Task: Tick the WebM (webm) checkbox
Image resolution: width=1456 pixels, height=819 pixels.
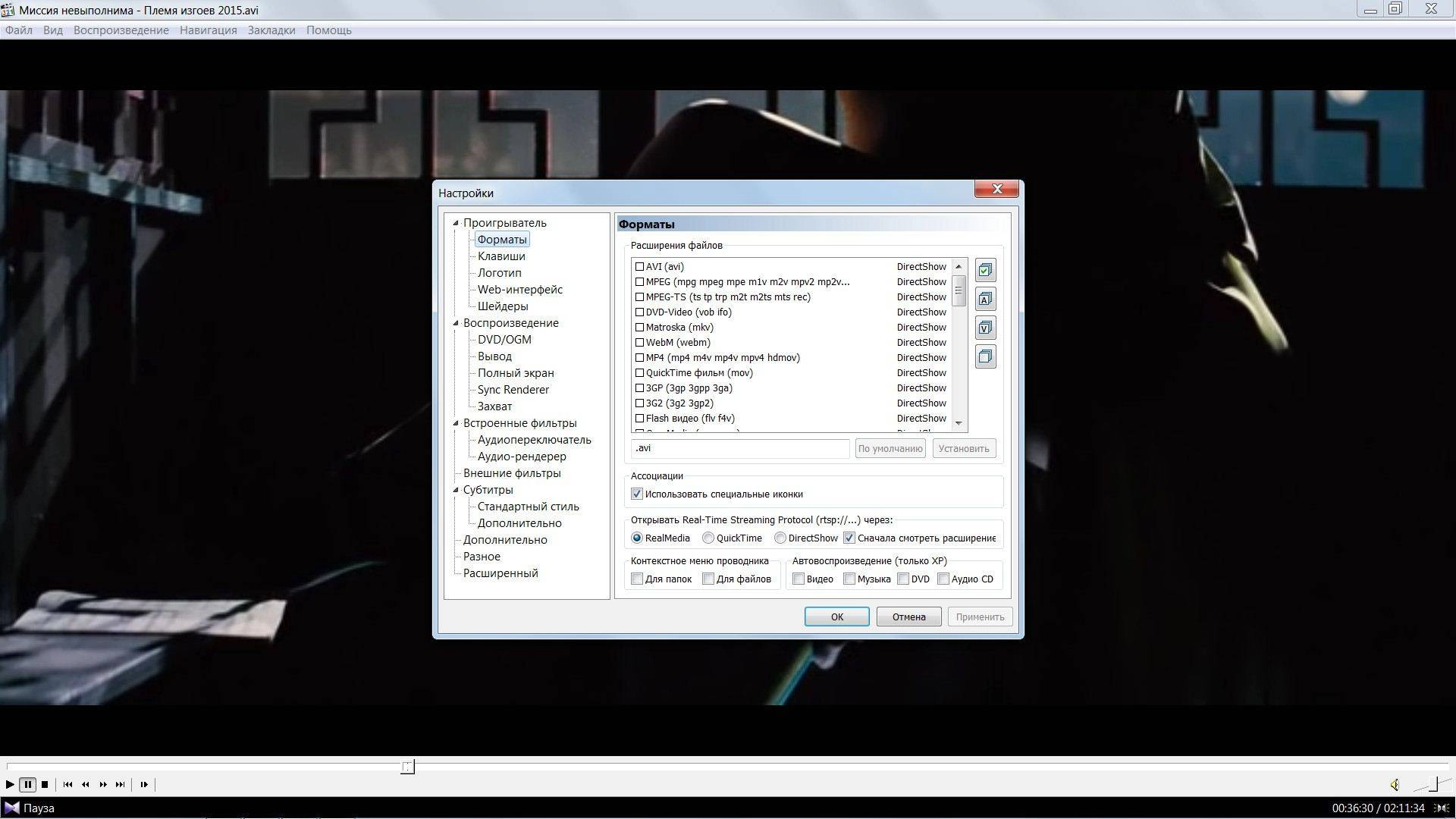Action: (x=639, y=343)
